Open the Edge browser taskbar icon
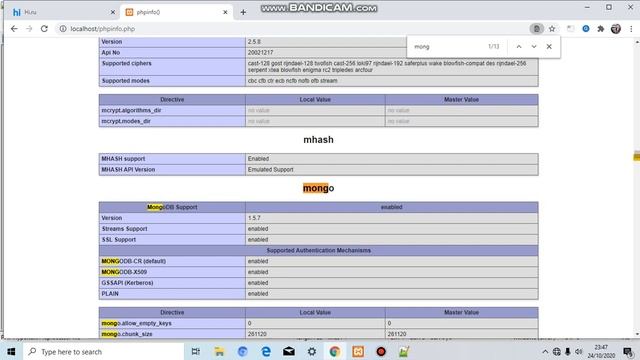The image size is (640, 360). 266,351
